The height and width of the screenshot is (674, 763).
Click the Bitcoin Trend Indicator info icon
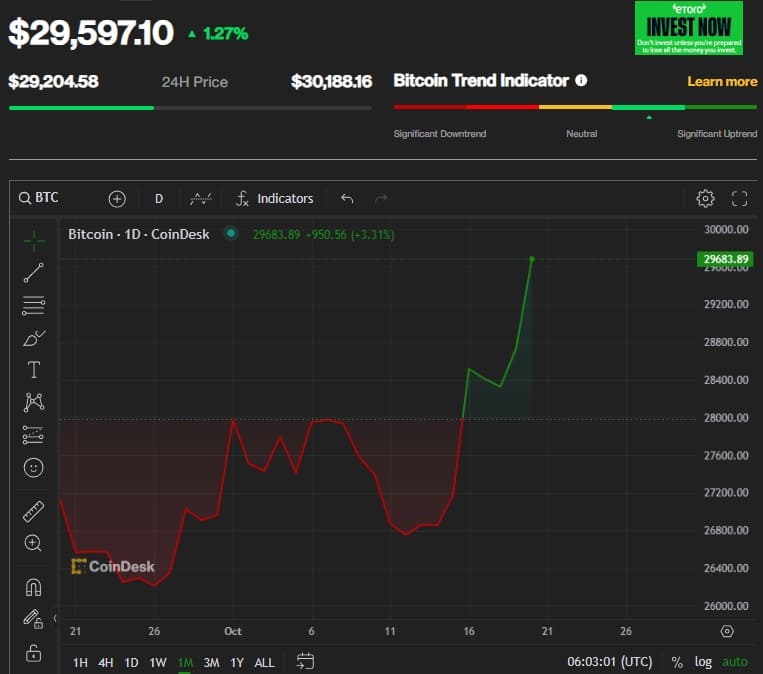tap(581, 80)
